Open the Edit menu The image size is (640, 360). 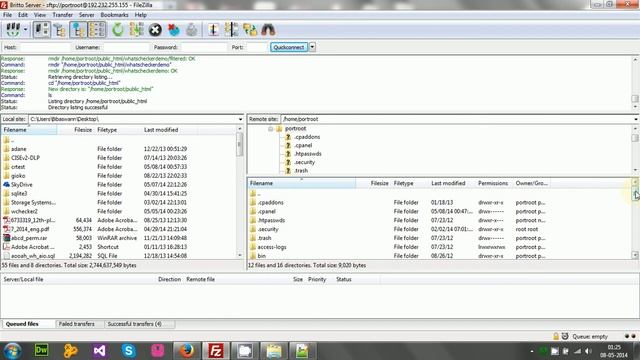pyautogui.click(x=23, y=15)
